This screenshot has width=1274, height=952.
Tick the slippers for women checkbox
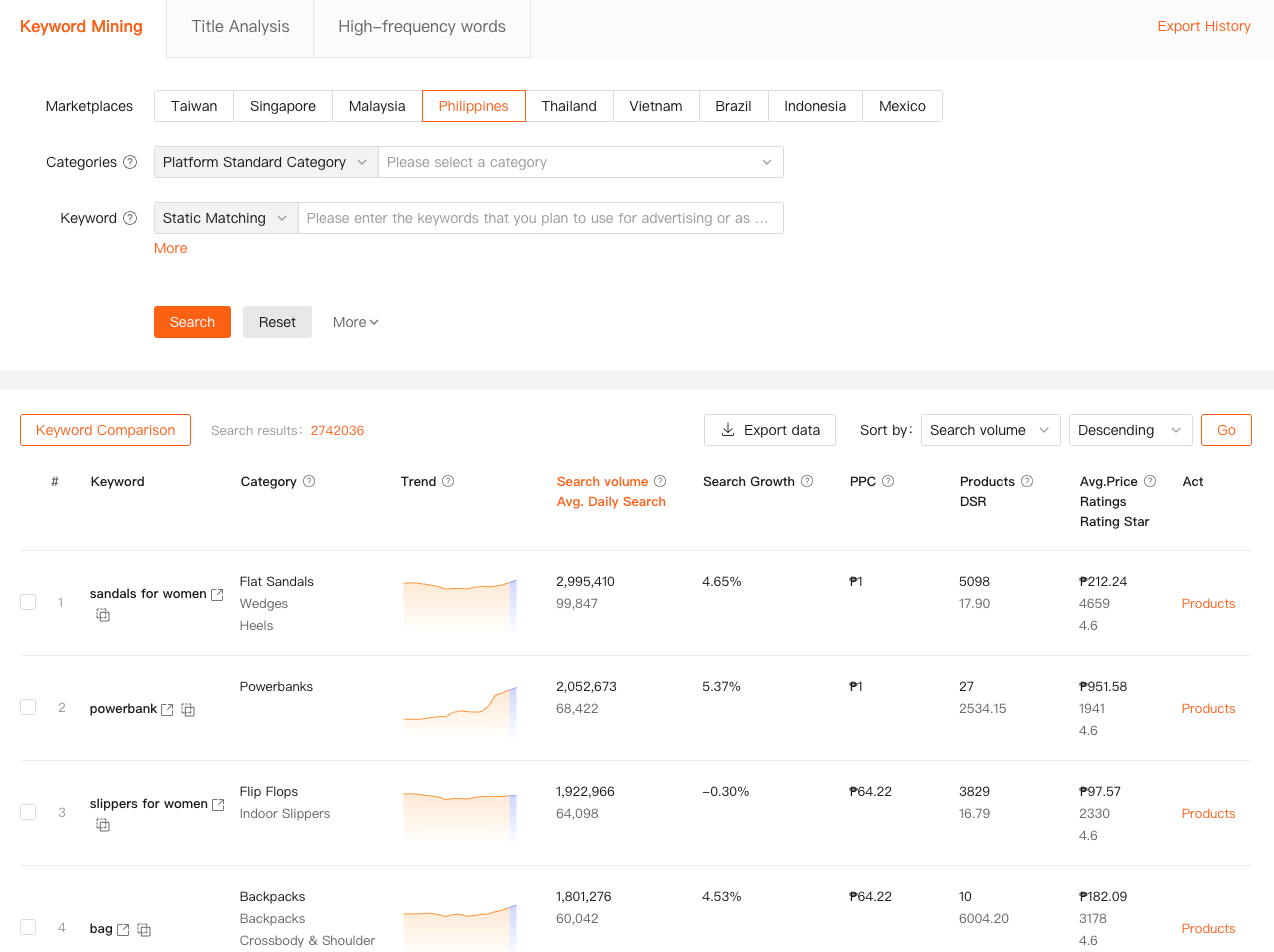tap(28, 812)
